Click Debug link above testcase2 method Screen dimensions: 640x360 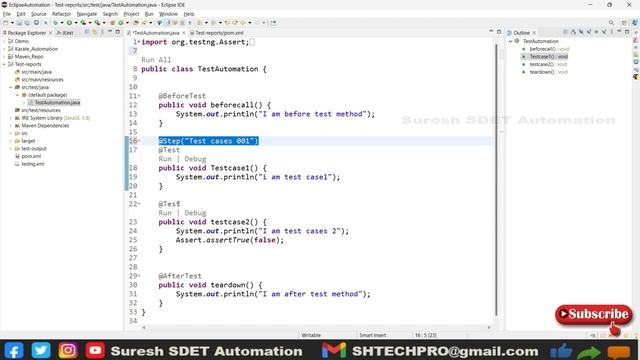195,213
